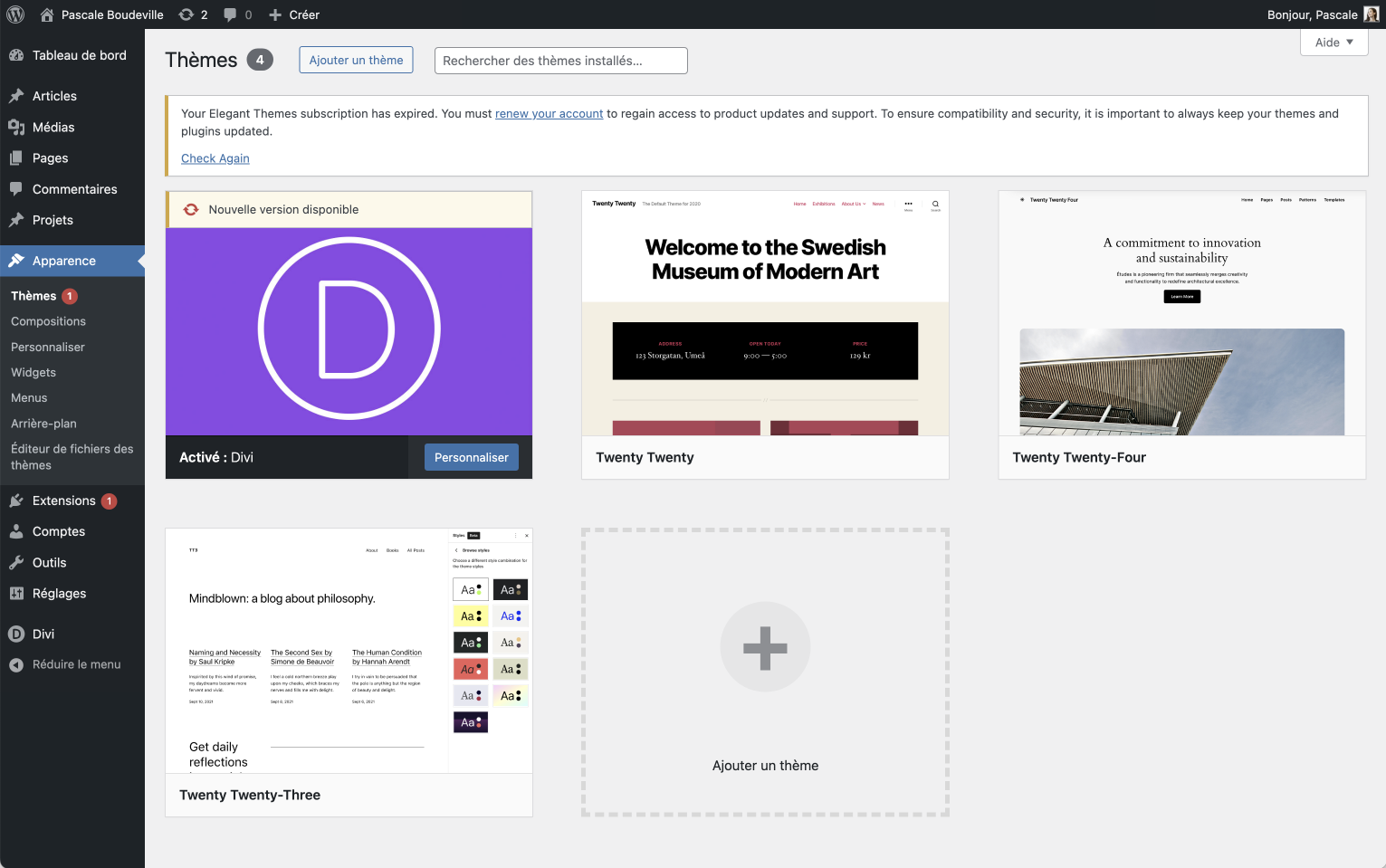Select the Thèmes submenu item
Image resolution: width=1386 pixels, height=868 pixels.
[33, 296]
